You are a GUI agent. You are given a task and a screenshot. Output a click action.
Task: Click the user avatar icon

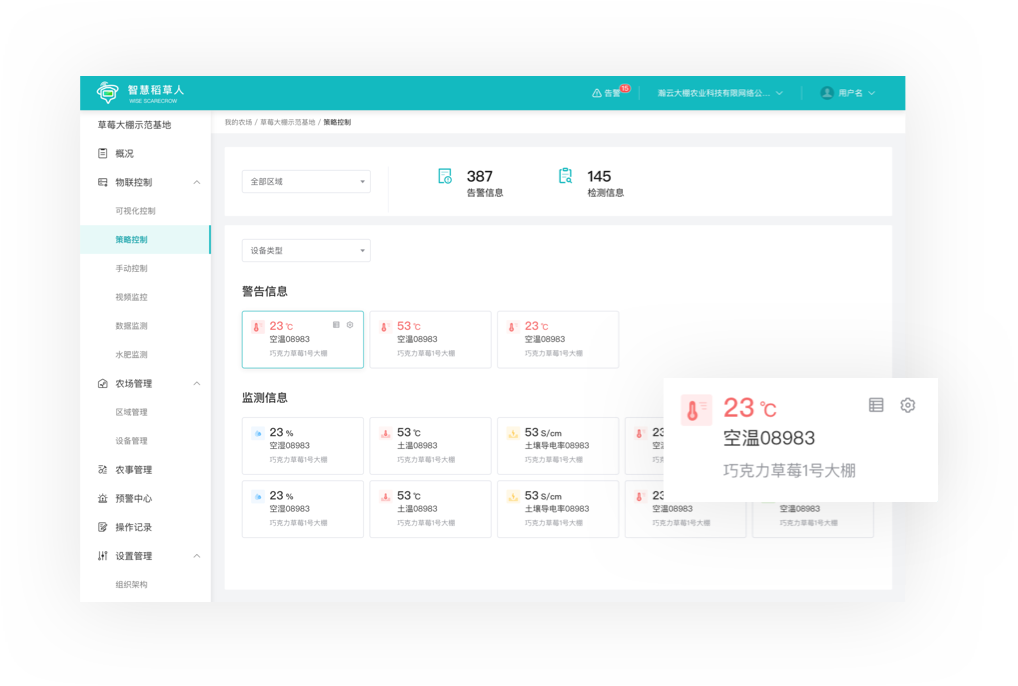(x=827, y=93)
